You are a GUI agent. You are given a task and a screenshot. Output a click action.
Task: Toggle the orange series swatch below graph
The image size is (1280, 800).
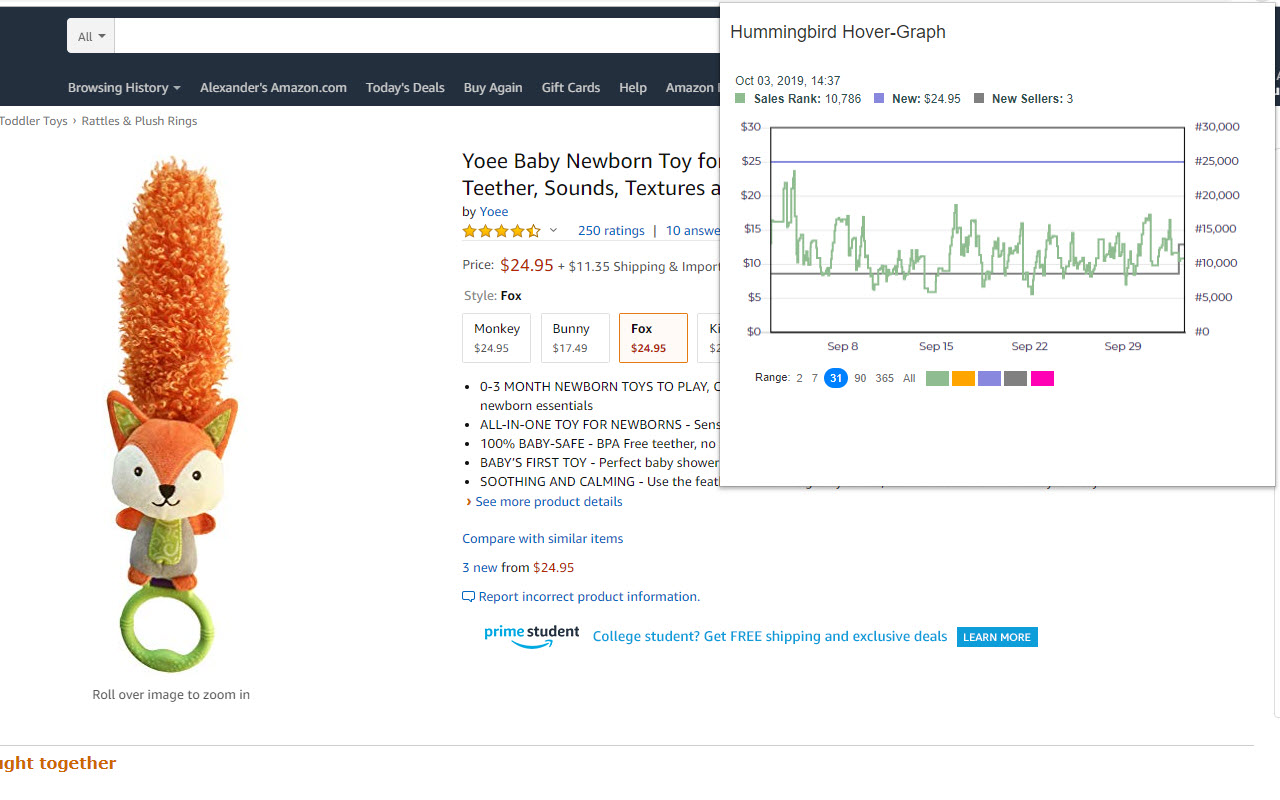pos(963,379)
